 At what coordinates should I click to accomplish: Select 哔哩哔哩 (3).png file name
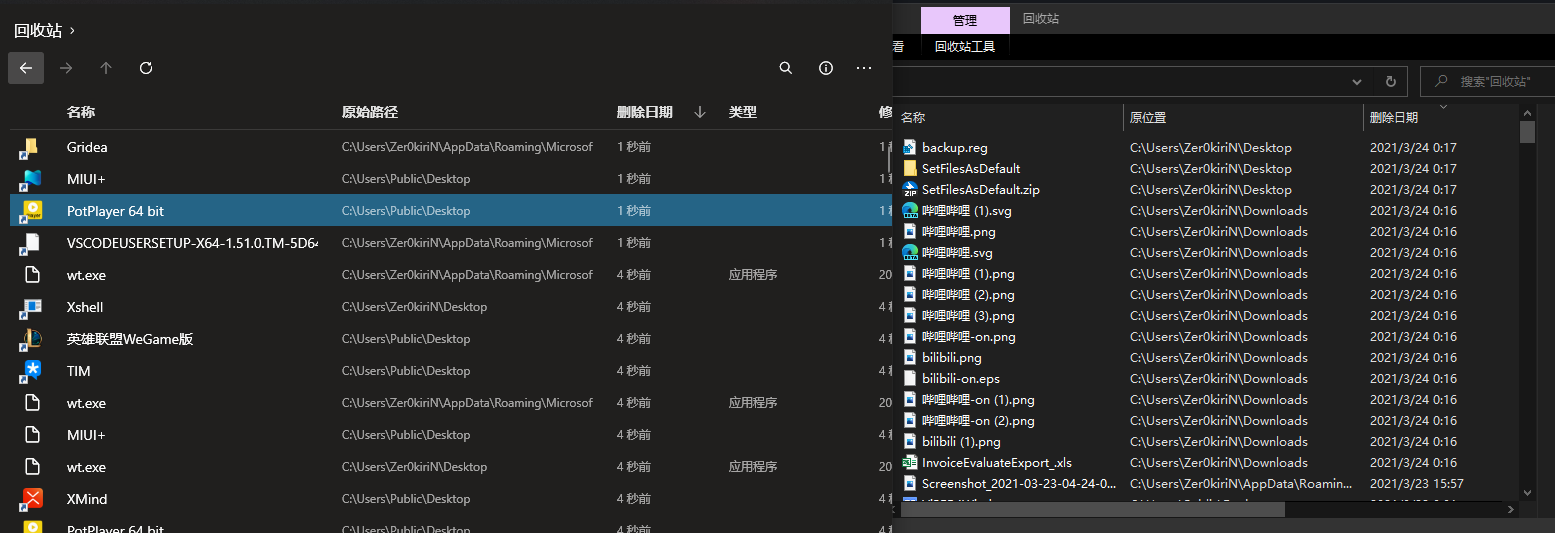968,316
